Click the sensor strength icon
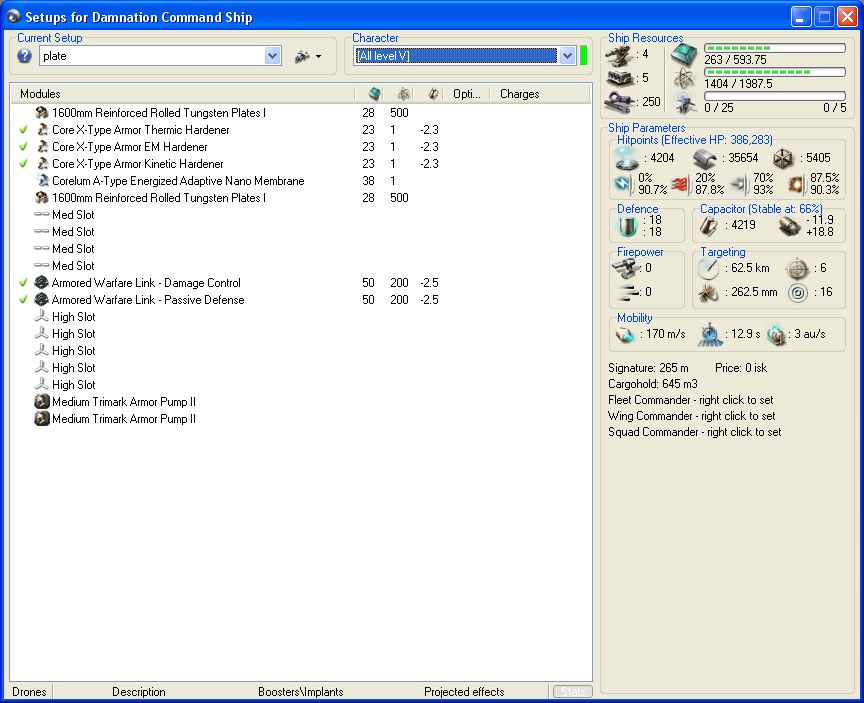Screen dimensions: 864x703 click(x=797, y=293)
